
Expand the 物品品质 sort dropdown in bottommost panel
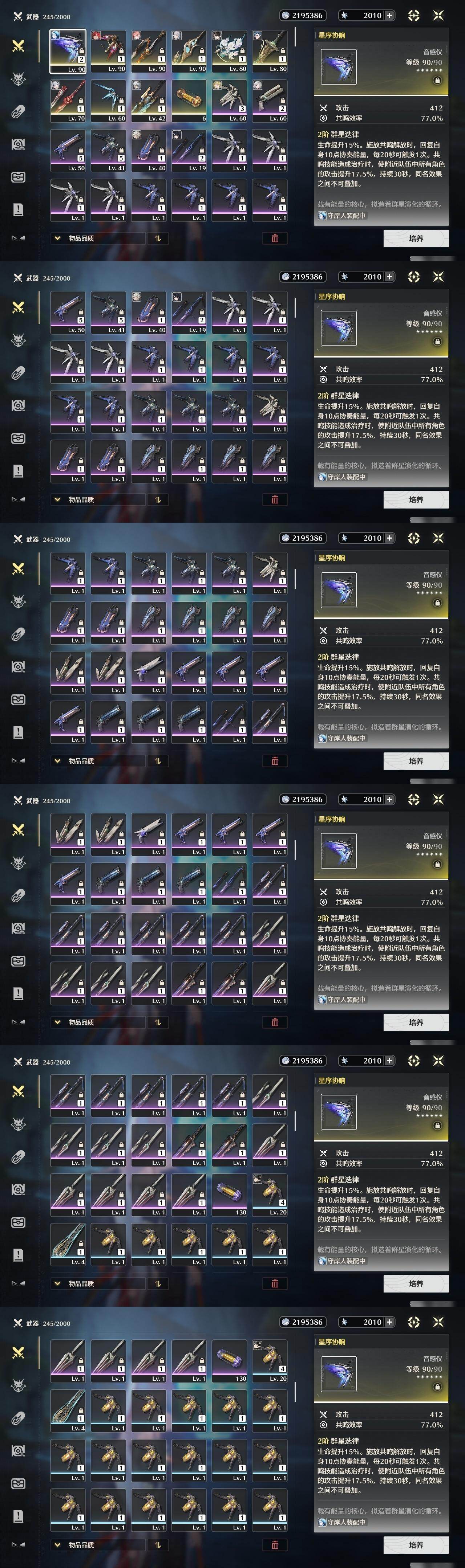pos(97,1544)
